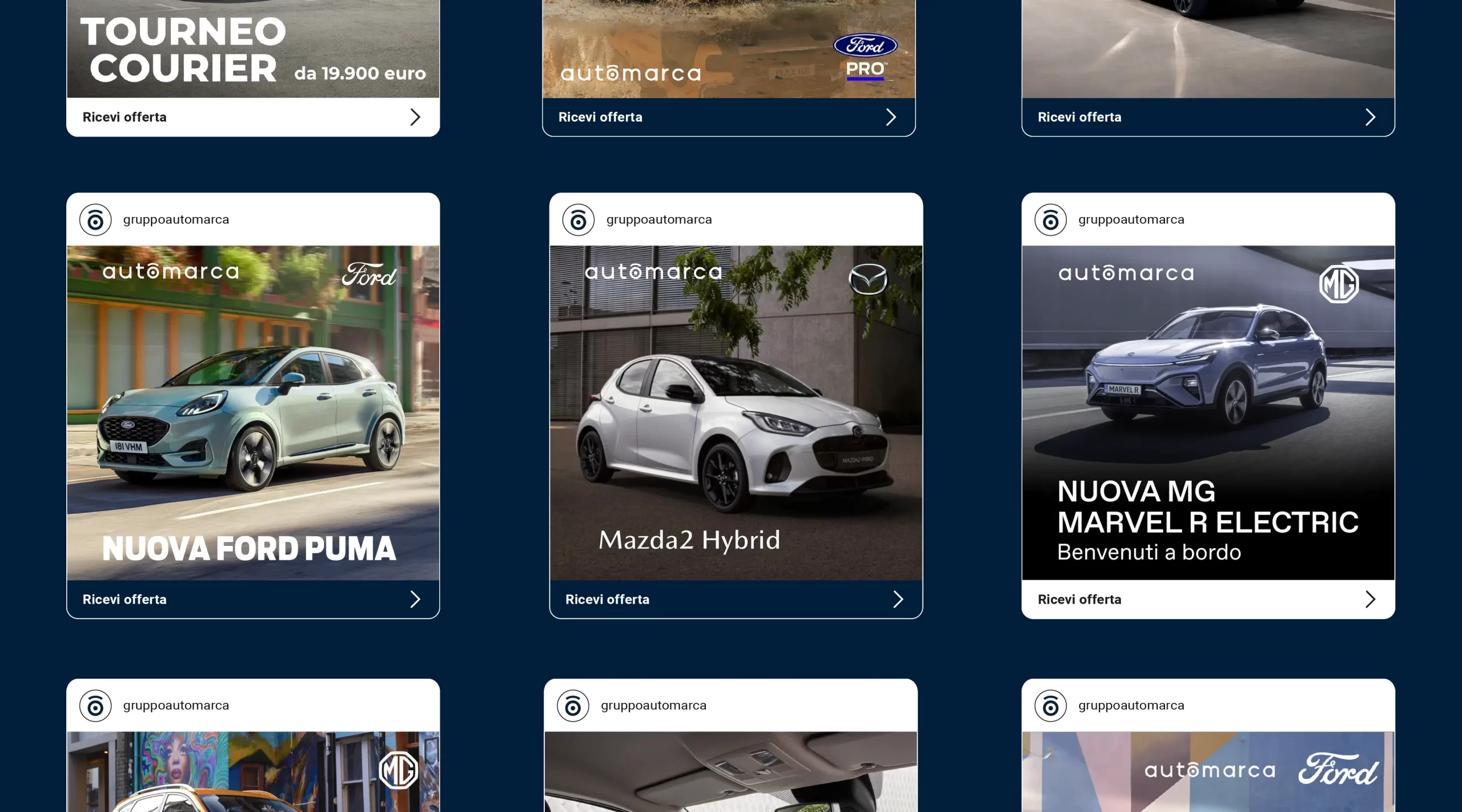Image resolution: width=1462 pixels, height=812 pixels.
Task: Open the Ford Pro automarca post image
Action: 729,49
